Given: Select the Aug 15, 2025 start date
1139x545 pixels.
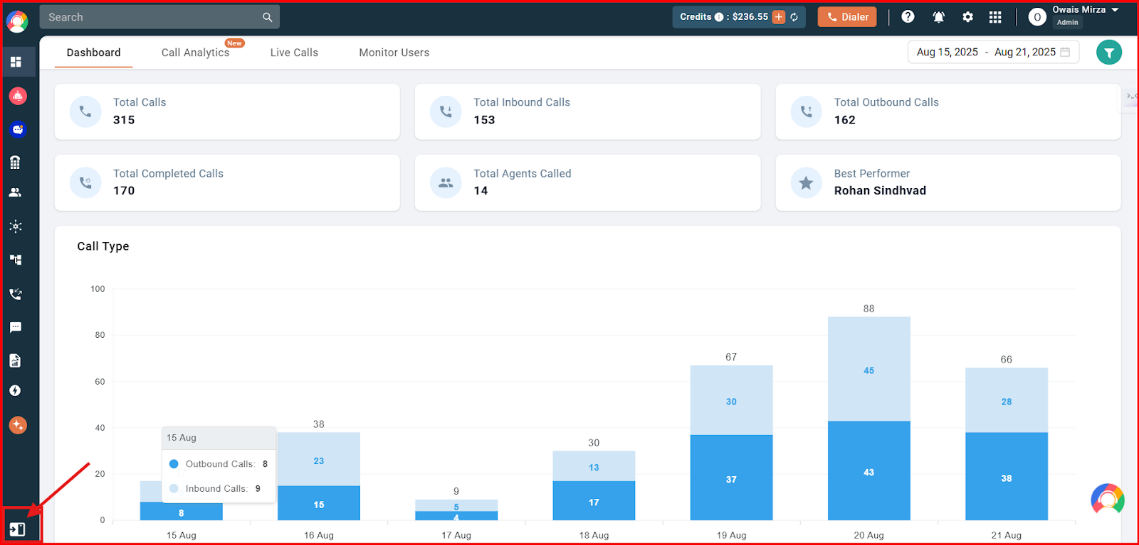Looking at the screenshot, I should tap(947, 52).
